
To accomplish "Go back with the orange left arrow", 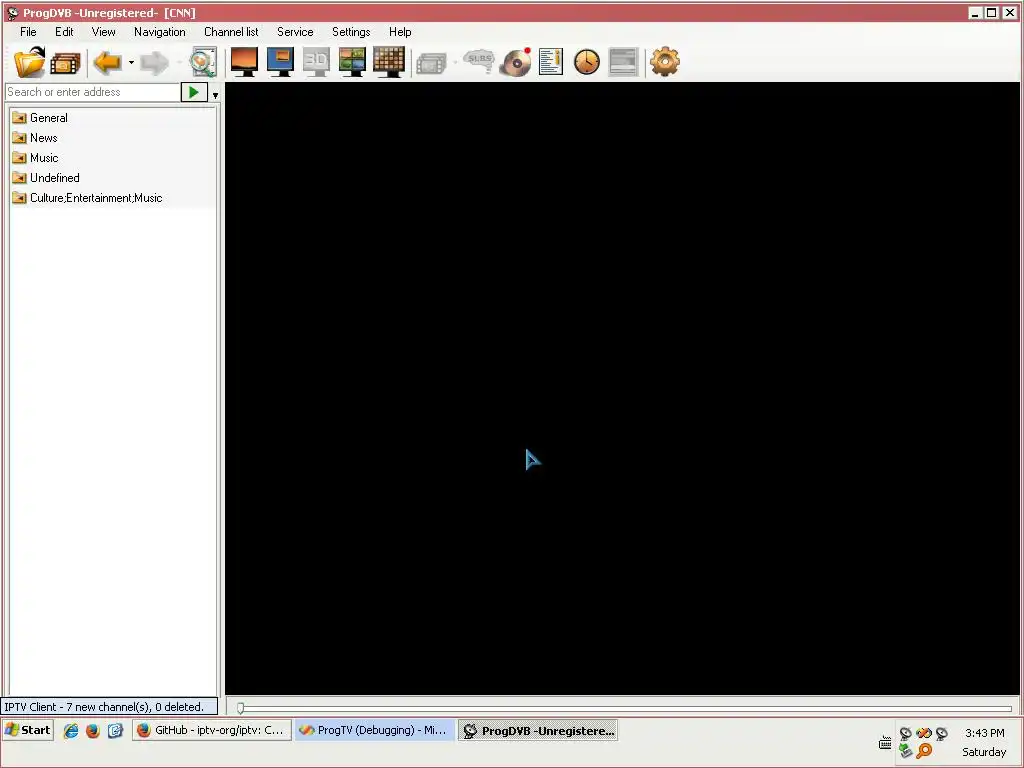I will (x=107, y=63).
